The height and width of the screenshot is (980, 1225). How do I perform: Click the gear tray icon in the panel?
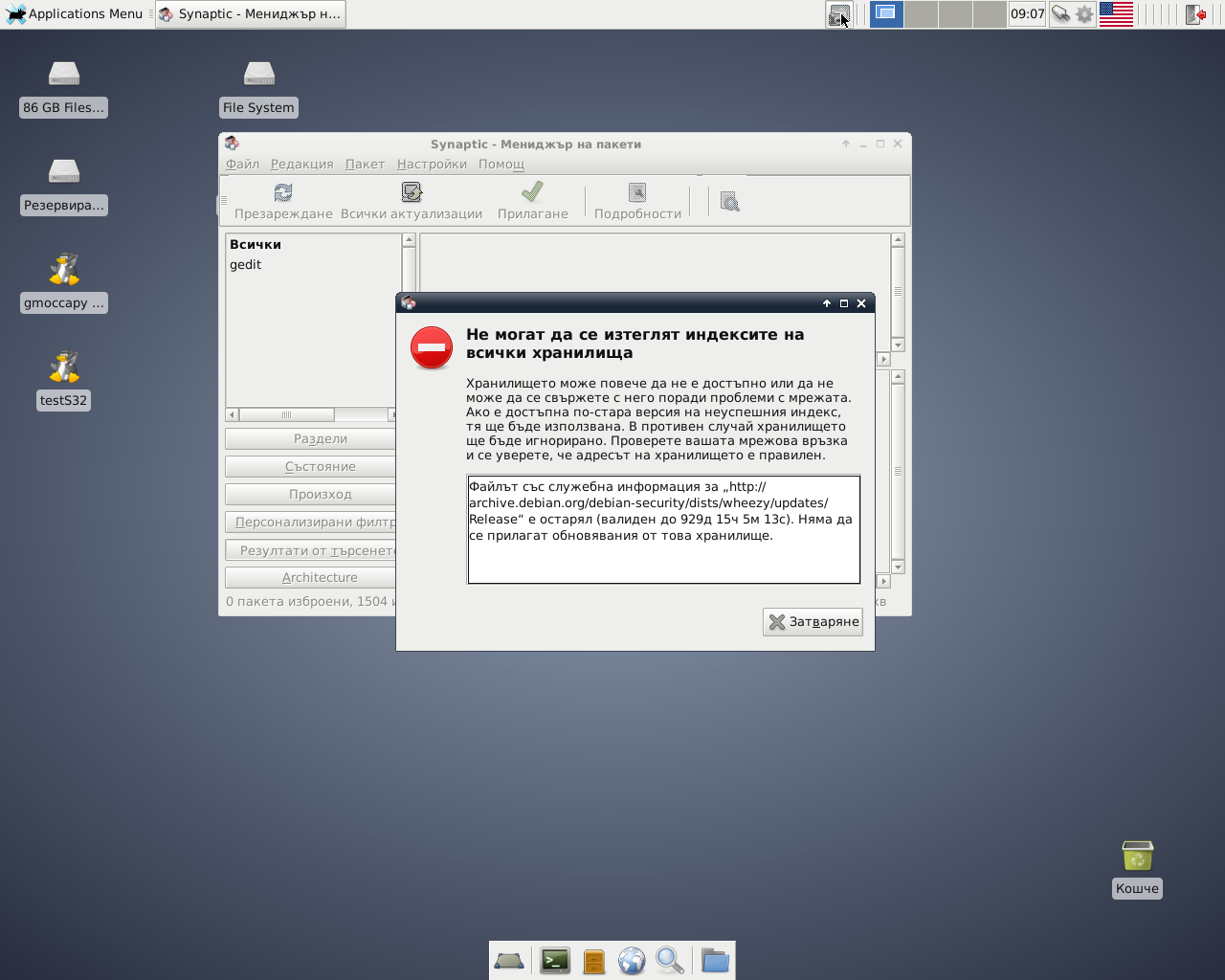1084,14
